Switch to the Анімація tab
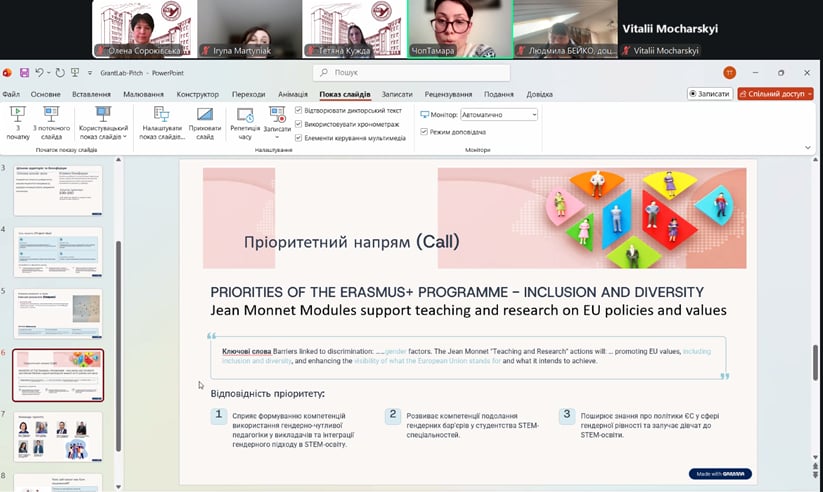Screen dimensions: 823x492 tap(293, 94)
